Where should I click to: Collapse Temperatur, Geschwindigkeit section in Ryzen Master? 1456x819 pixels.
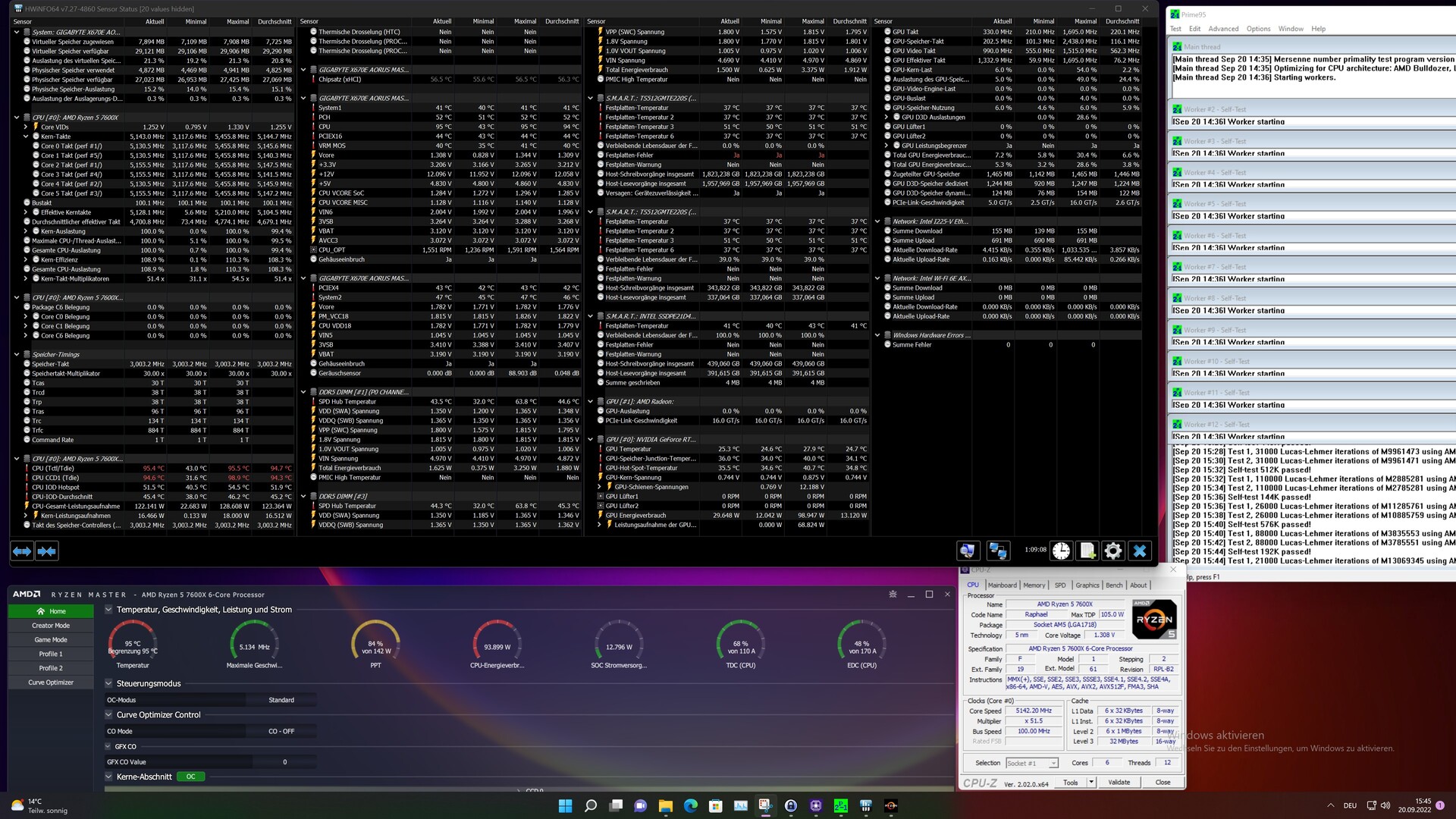(108, 610)
